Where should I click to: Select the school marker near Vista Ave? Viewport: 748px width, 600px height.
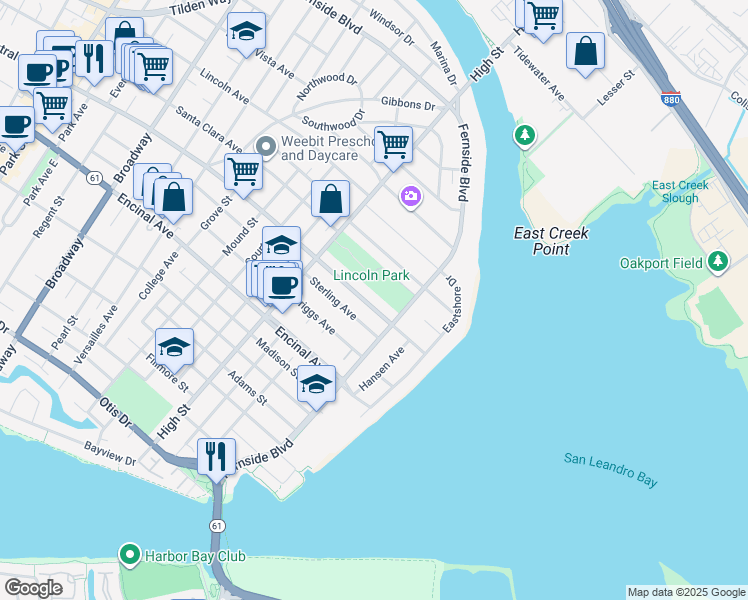[x=246, y=32]
